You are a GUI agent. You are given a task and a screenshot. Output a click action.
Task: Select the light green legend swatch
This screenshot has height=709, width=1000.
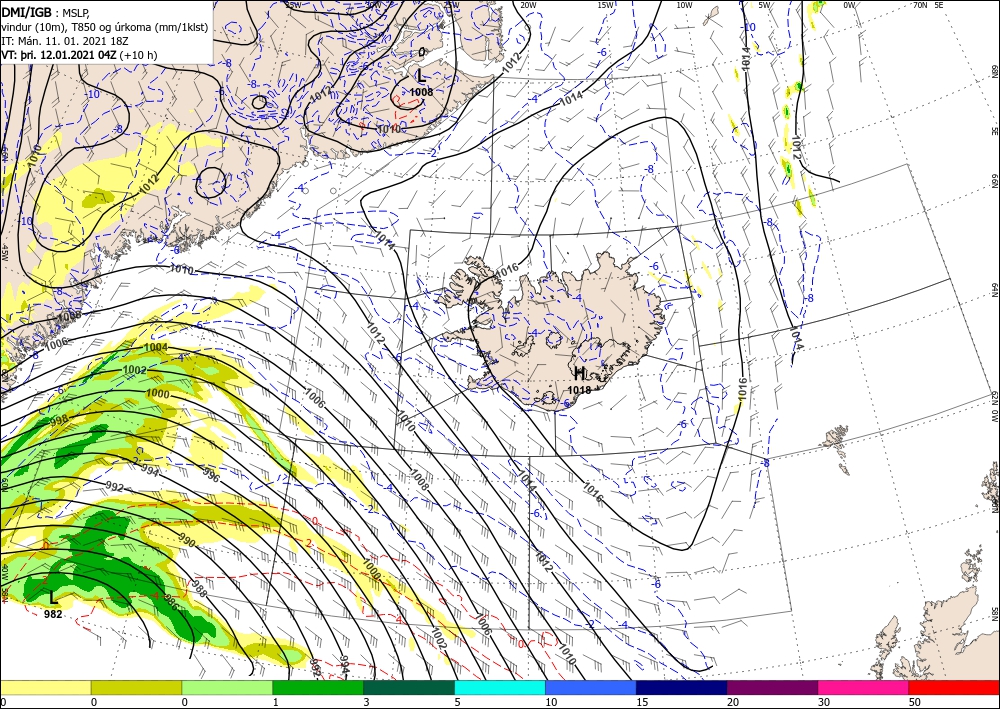(227, 687)
